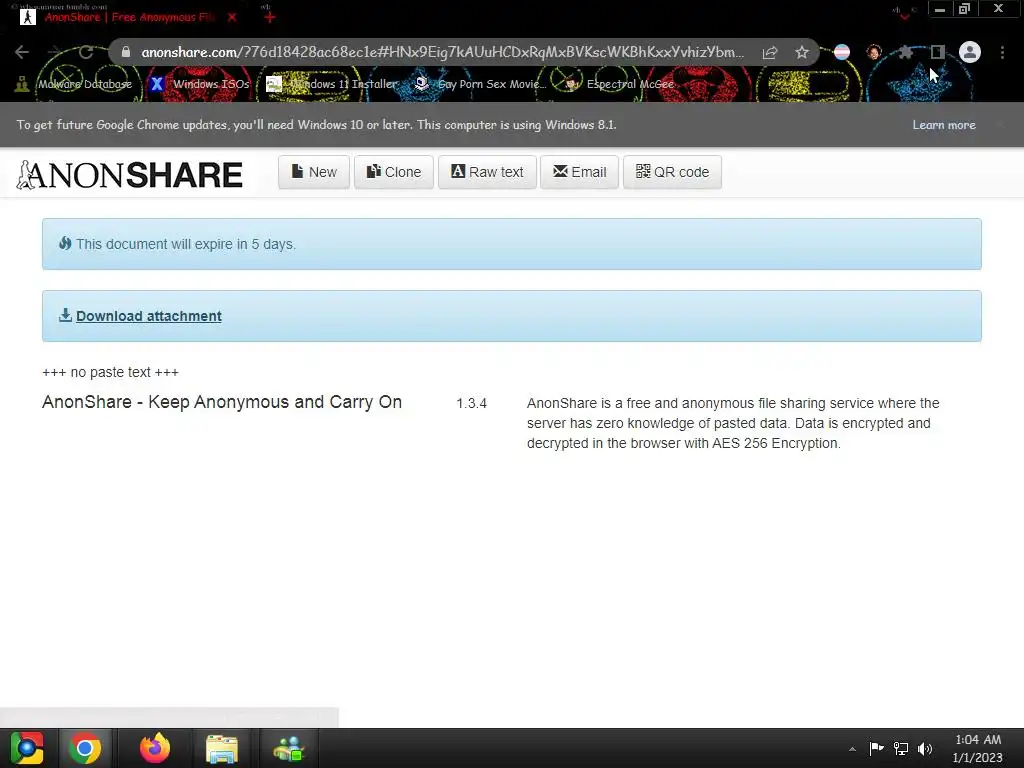Open Espectral McGee bookmark
The width and height of the screenshot is (1024, 768).
click(619, 84)
